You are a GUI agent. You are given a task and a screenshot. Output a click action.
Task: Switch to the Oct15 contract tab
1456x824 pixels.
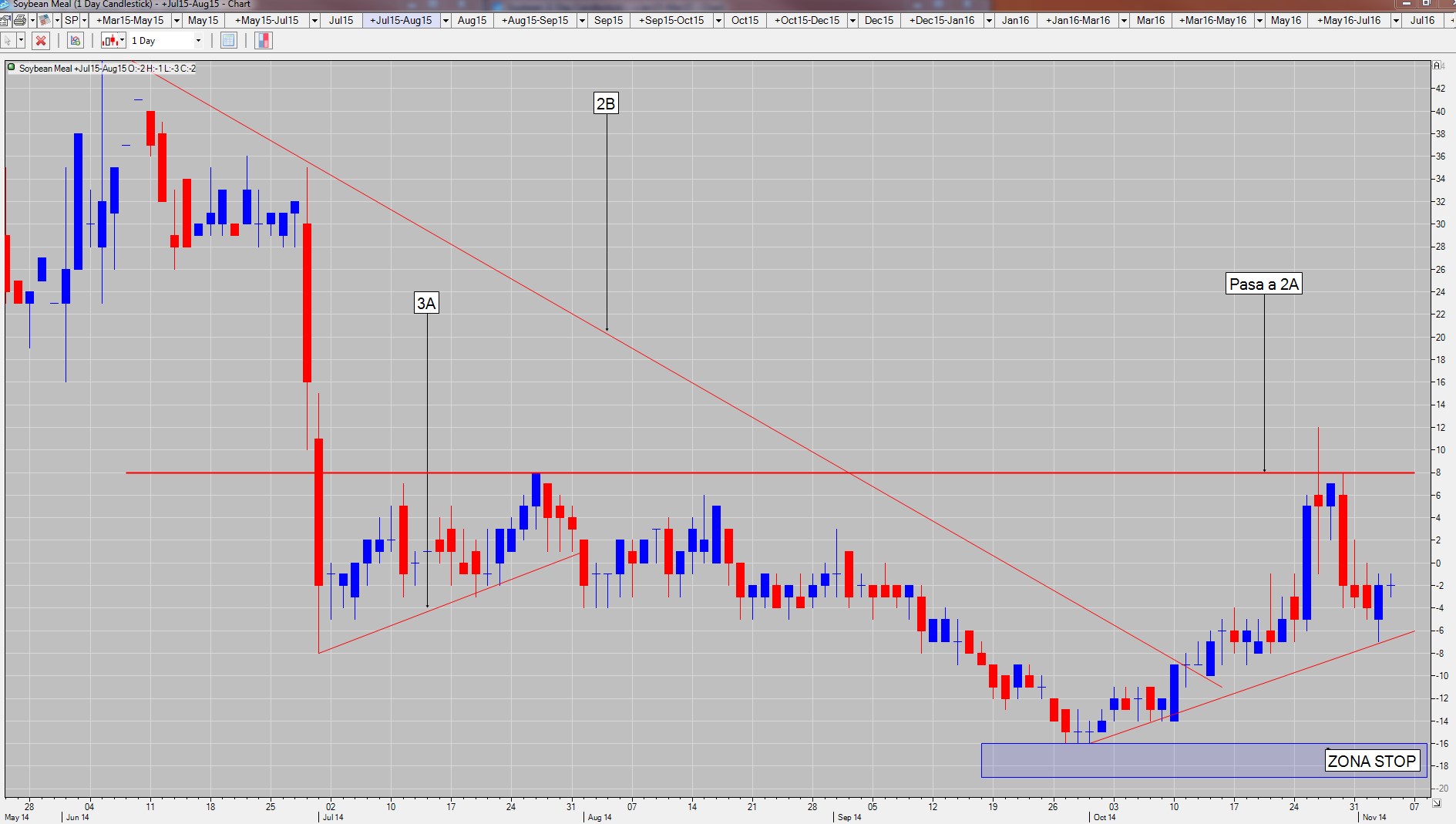[745, 20]
